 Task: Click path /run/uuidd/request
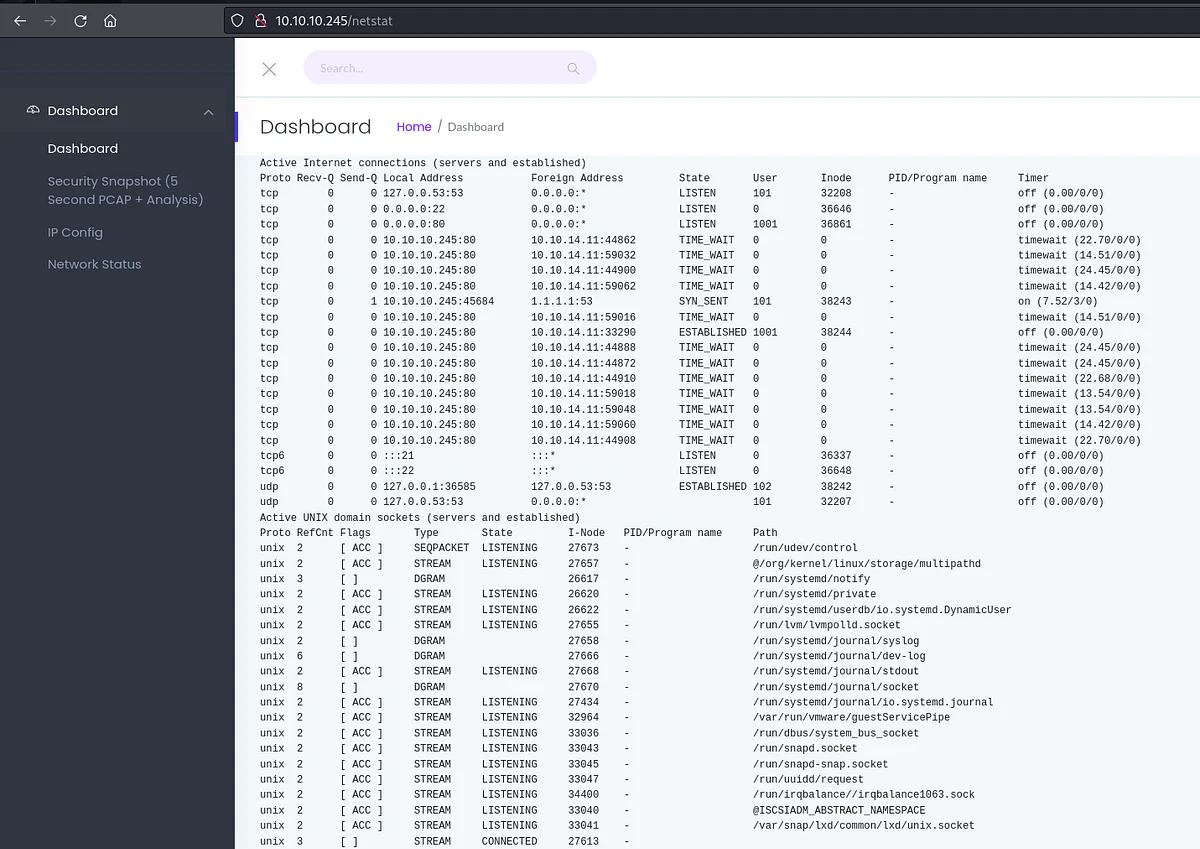tap(808, 779)
